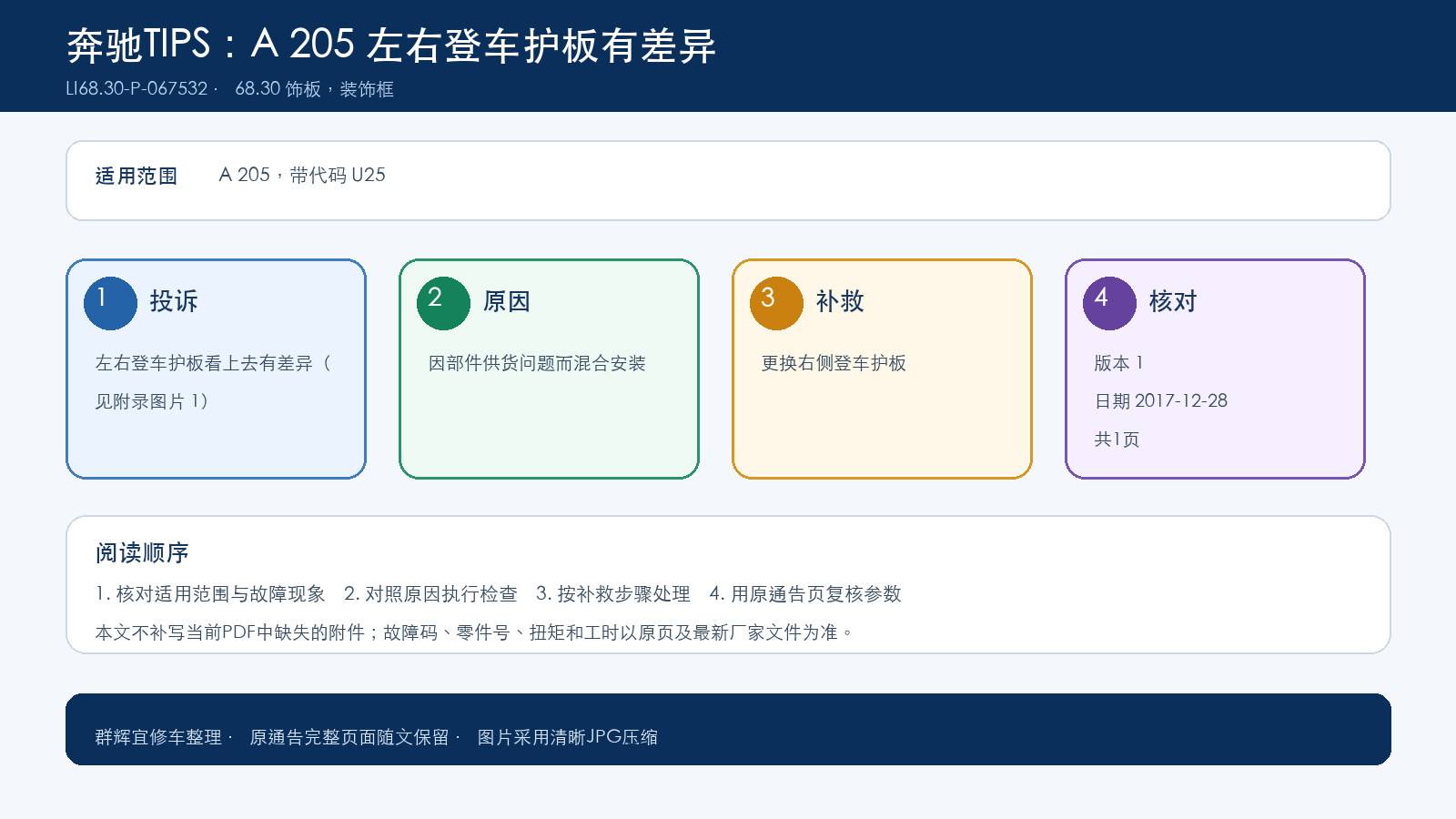This screenshot has width=1456, height=819.
Task: Click the note starting 本文不补写当前PDF中缺失的附件
Action: [x=475, y=632]
